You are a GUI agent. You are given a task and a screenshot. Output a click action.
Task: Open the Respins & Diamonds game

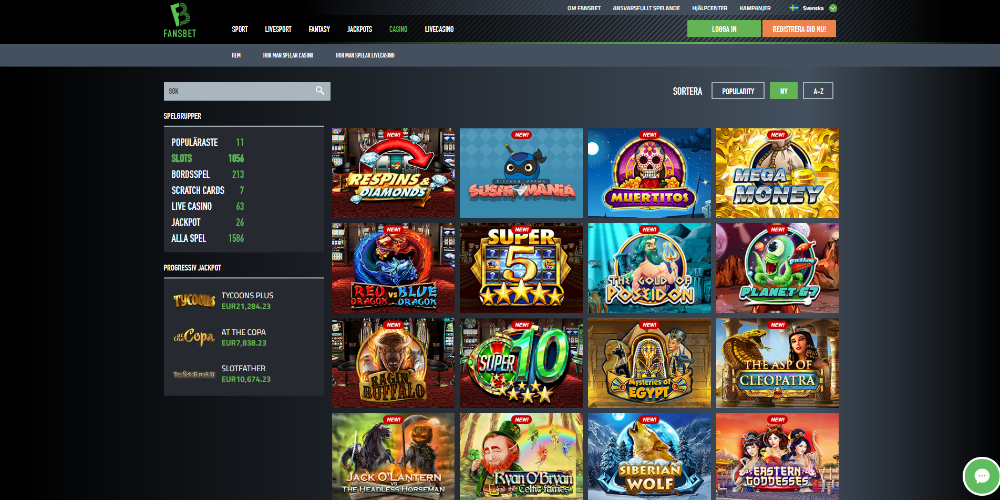click(393, 173)
